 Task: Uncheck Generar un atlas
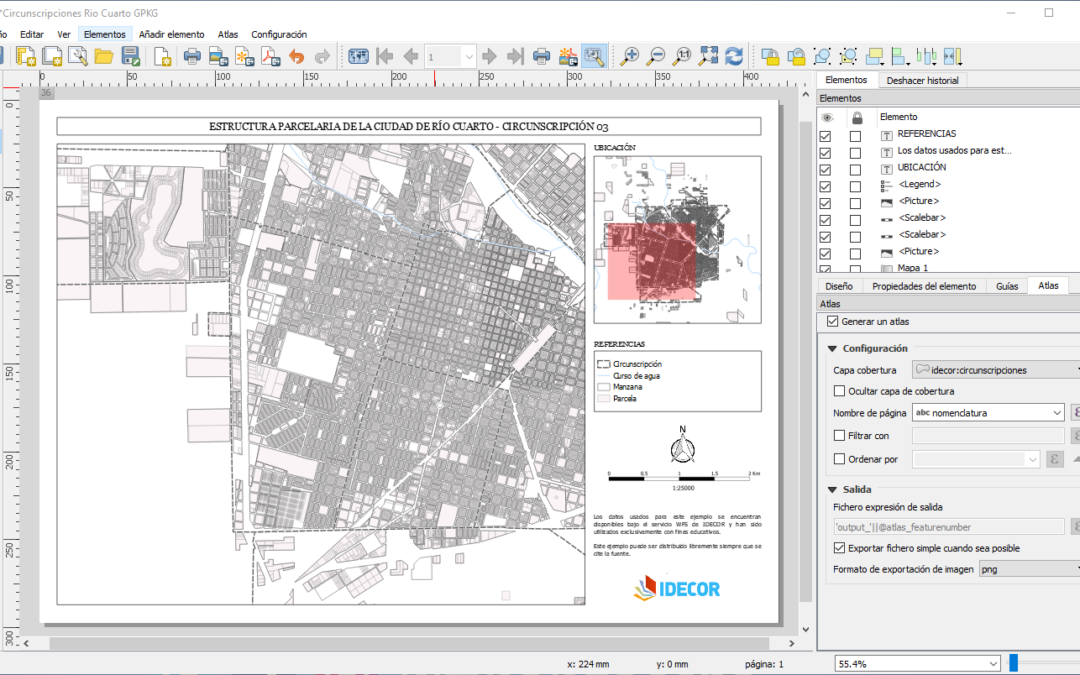point(833,322)
